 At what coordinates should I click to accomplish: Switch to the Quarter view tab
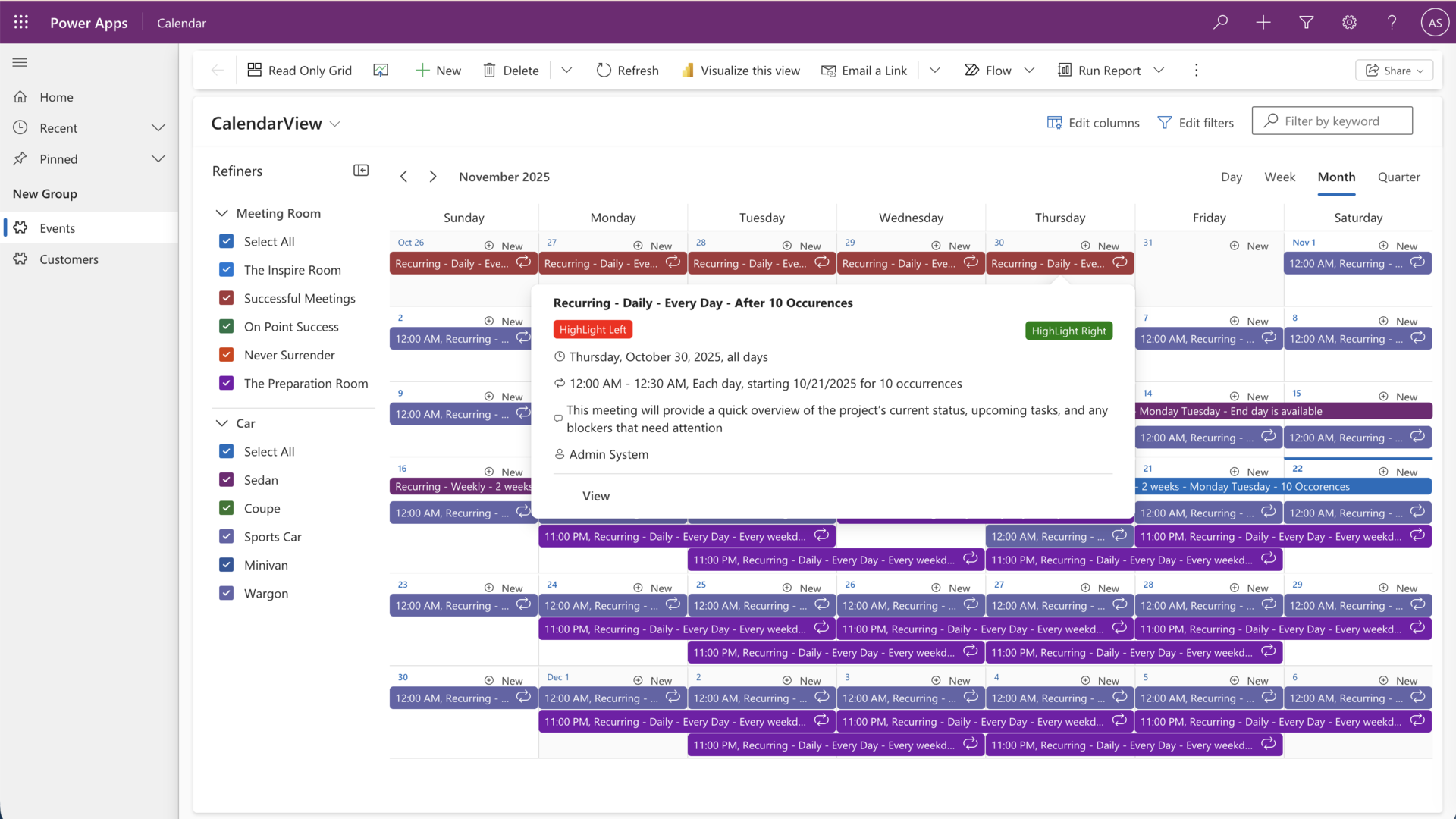tap(1398, 177)
